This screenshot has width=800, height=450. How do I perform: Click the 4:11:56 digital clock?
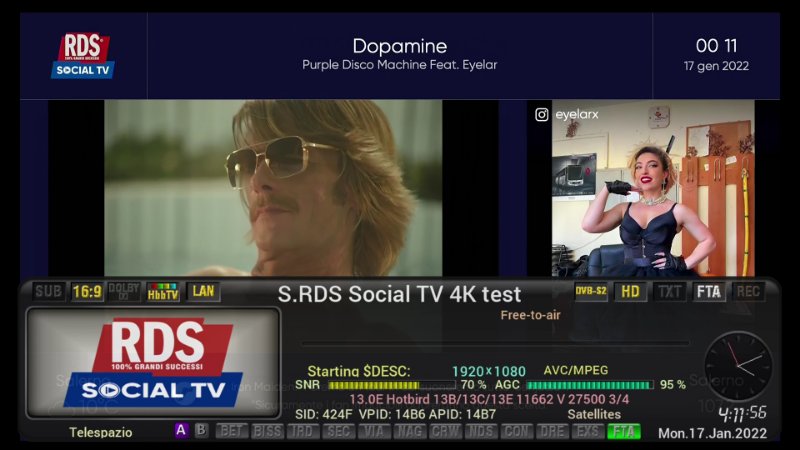(742, 413)
